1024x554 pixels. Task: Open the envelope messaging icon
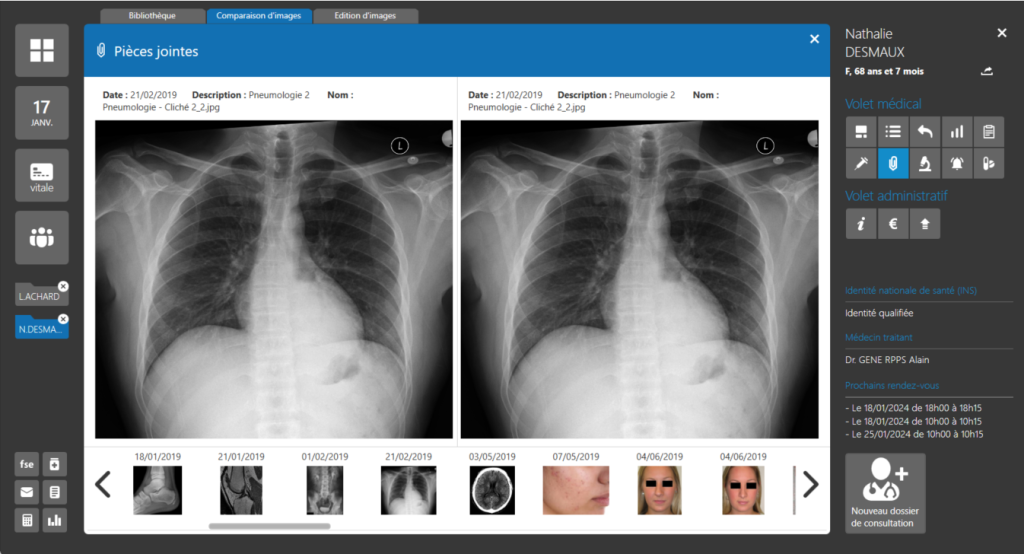(x=27, y=492)
